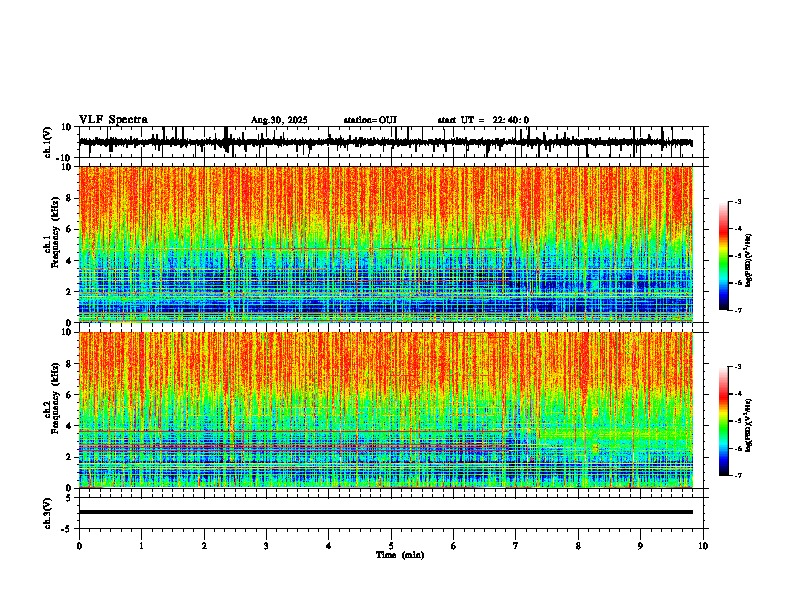
Task: Click the "-3" label on ch.2 colorbar
Action: tap(738, 367)
